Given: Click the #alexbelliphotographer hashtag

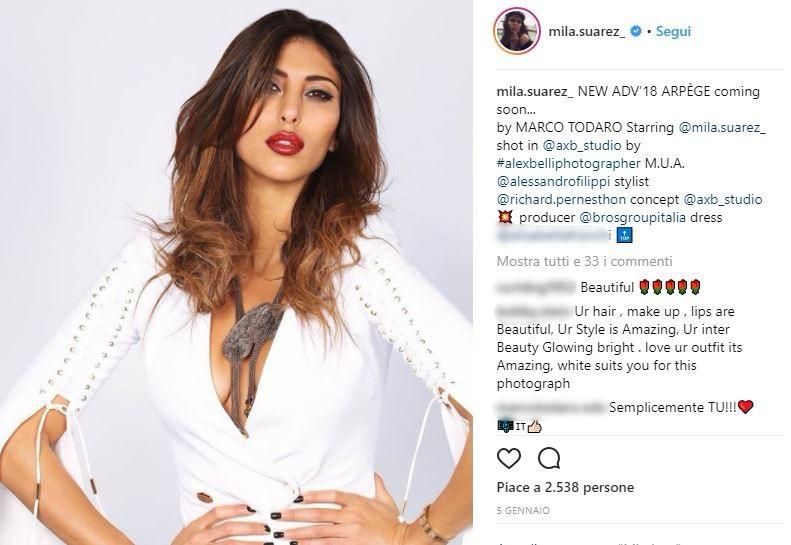Looking at the screenshot, I should pyautogui.click(x=569, y=164).
